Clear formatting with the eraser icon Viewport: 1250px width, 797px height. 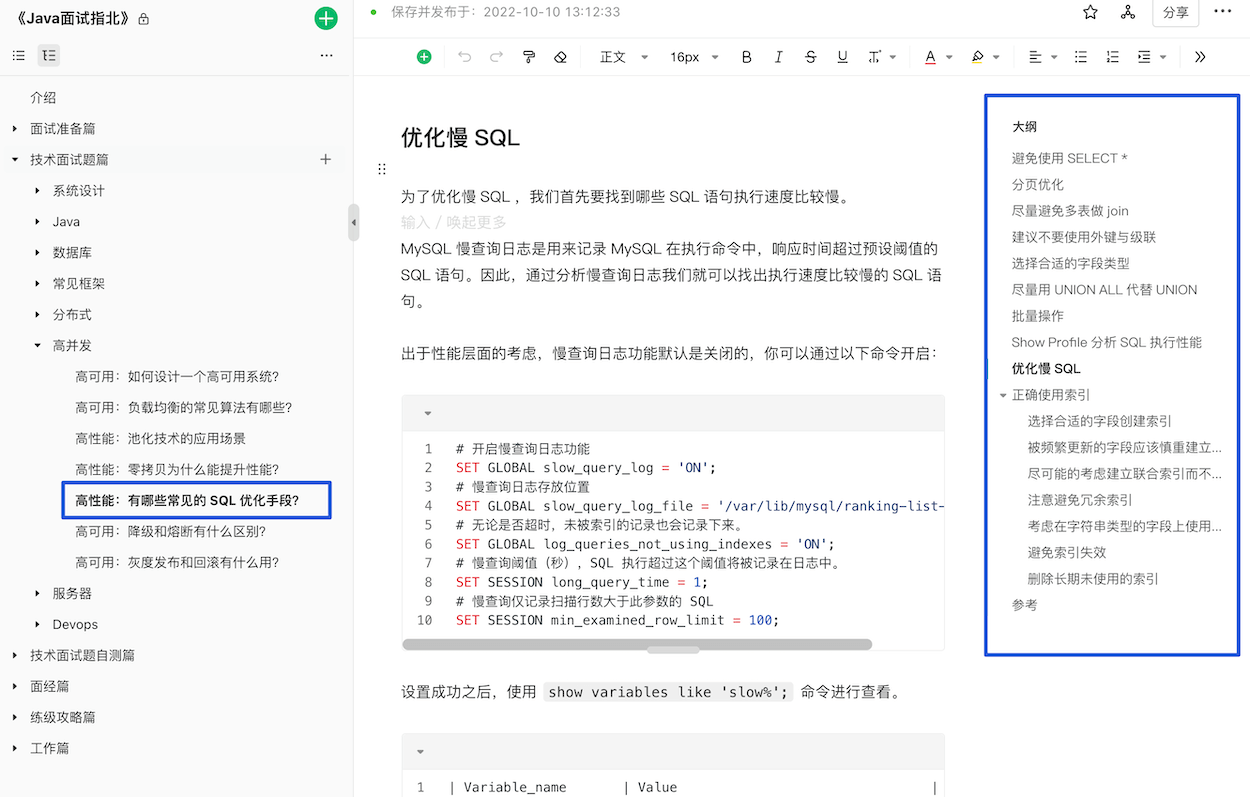560,57
